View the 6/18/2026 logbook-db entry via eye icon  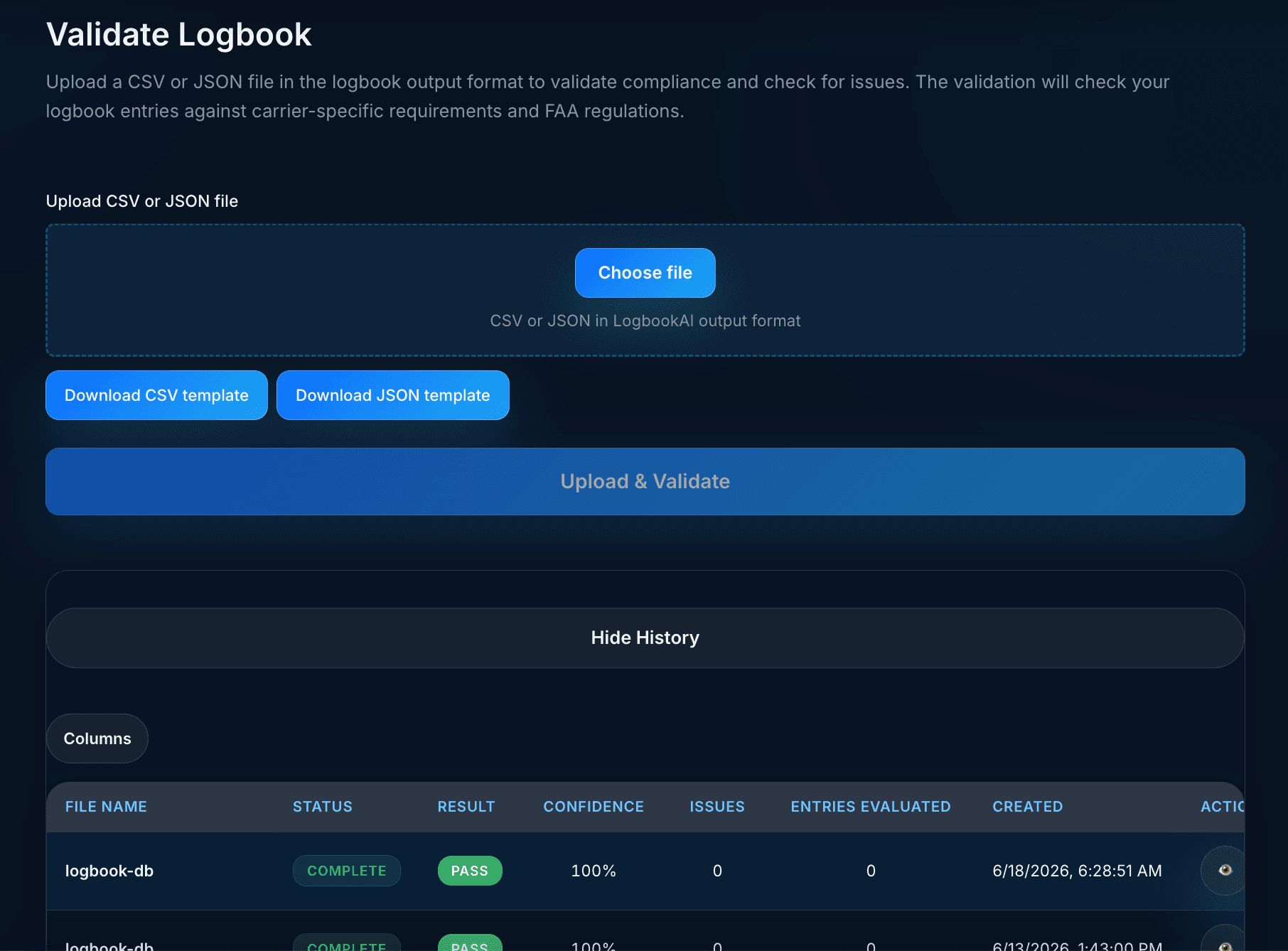1224,870
